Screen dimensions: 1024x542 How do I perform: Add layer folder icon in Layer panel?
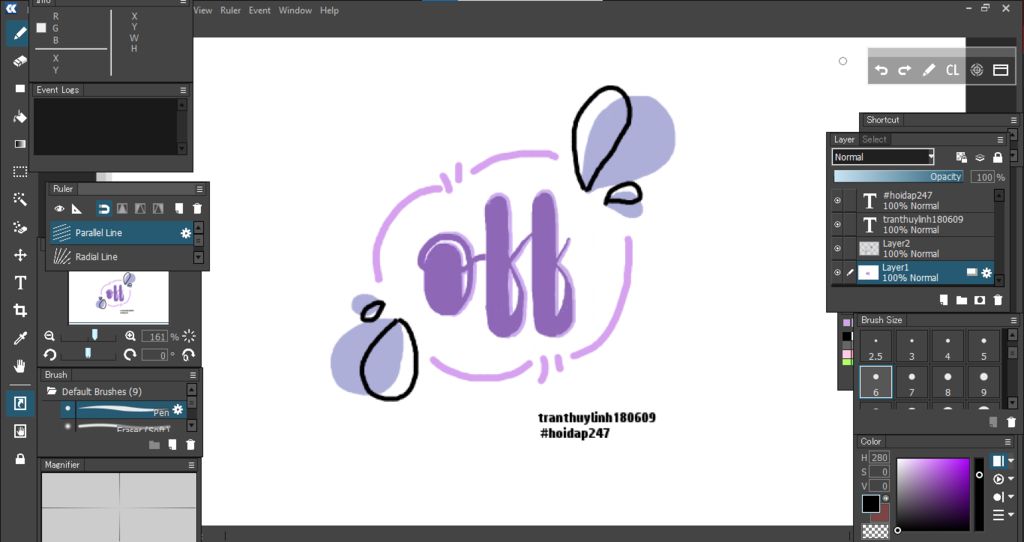pyautogui.click(x=961, y=300)
